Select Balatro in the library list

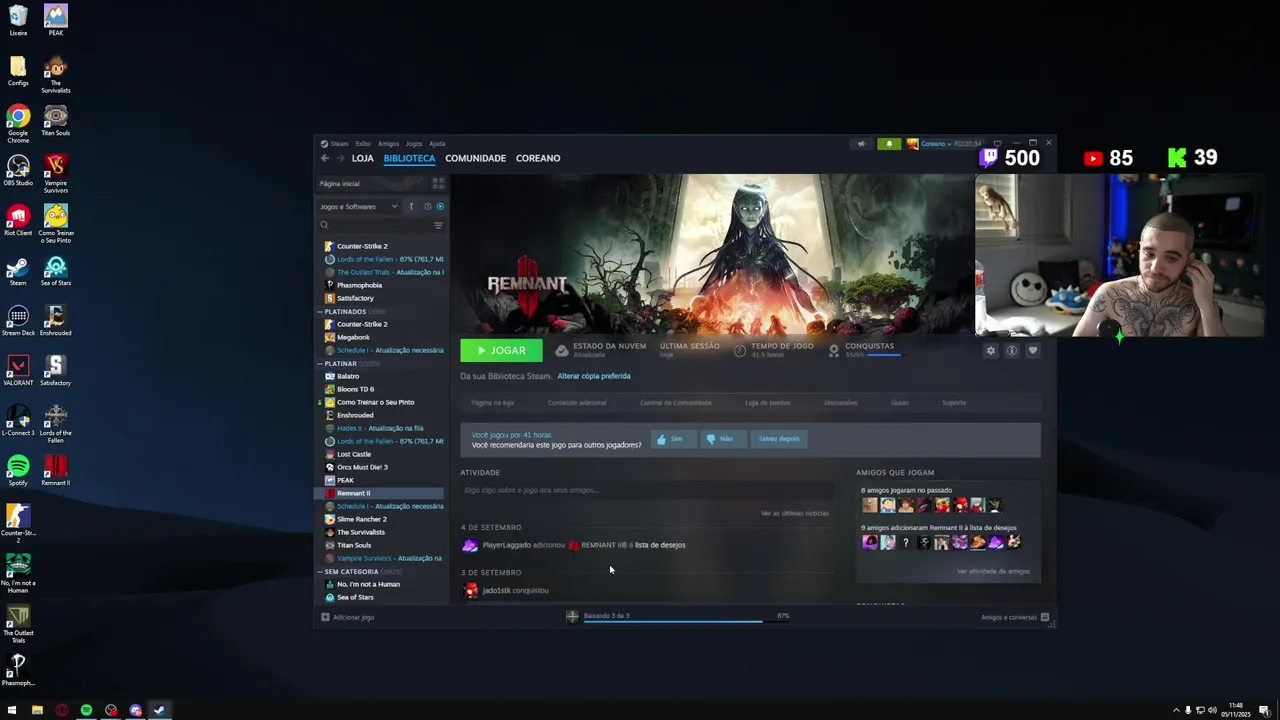pyautogui.click(x=348, y=376)
